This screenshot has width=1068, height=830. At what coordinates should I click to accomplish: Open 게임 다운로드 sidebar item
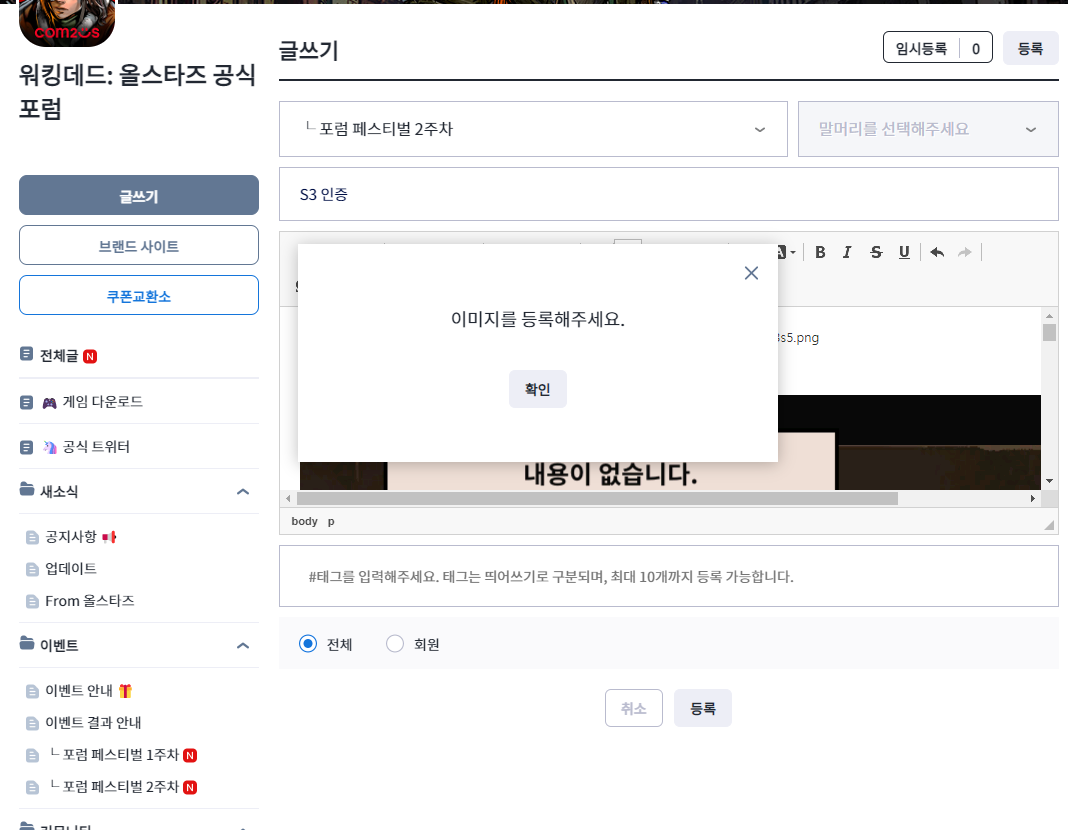point(103,402)
